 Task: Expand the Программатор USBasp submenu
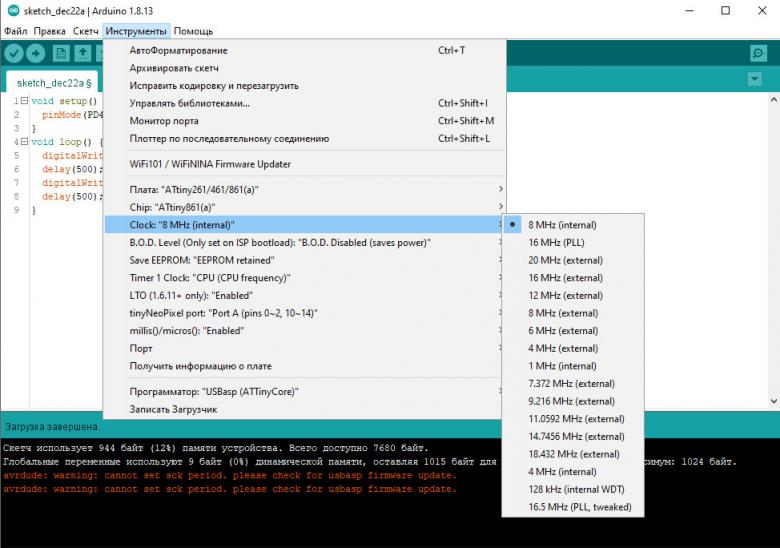[x=304, y=392]
